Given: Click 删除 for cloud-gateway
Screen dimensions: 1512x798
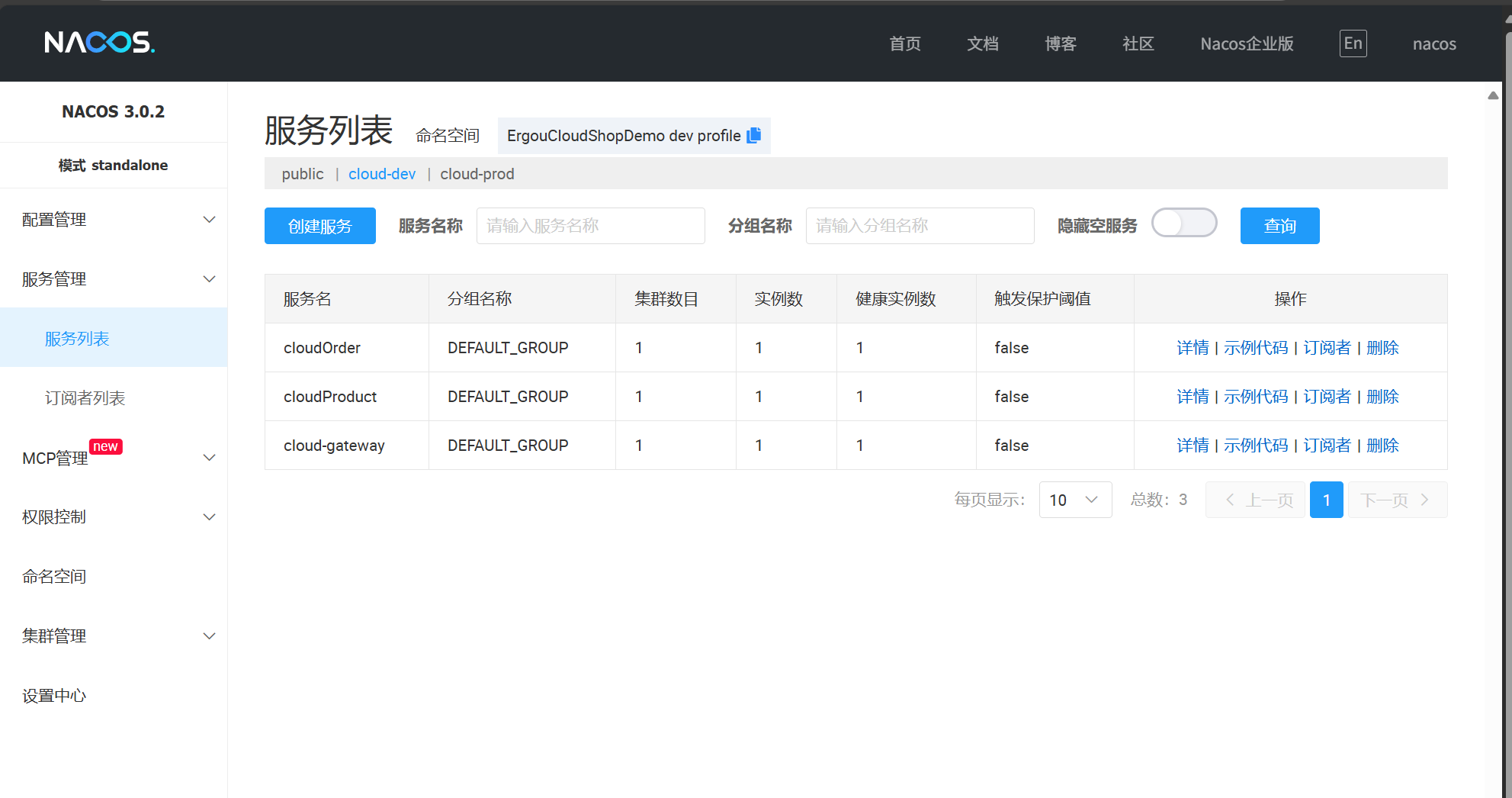Looking at the screenshot, I should point(1382,446).
